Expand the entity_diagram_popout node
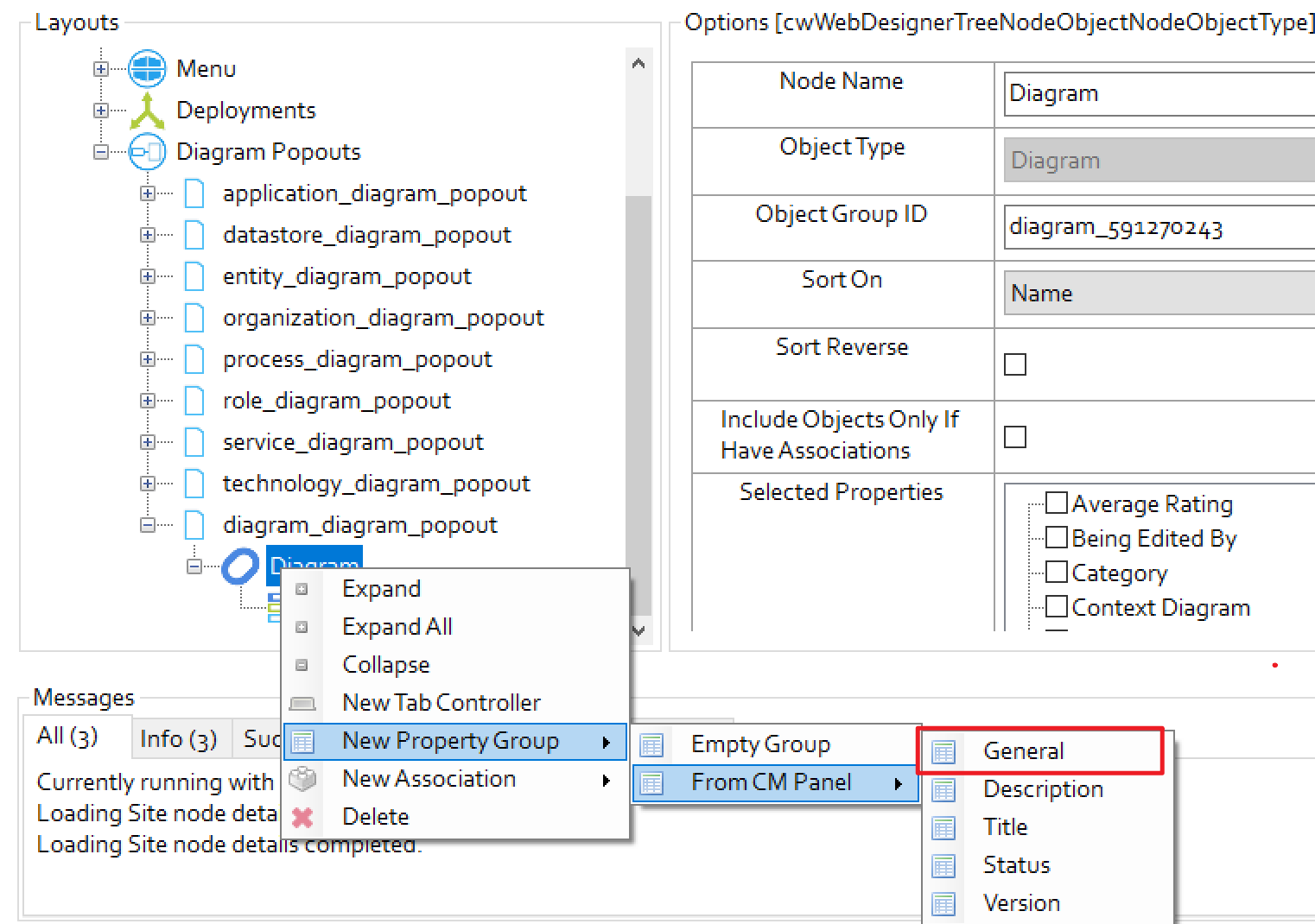 coord(148,276)
